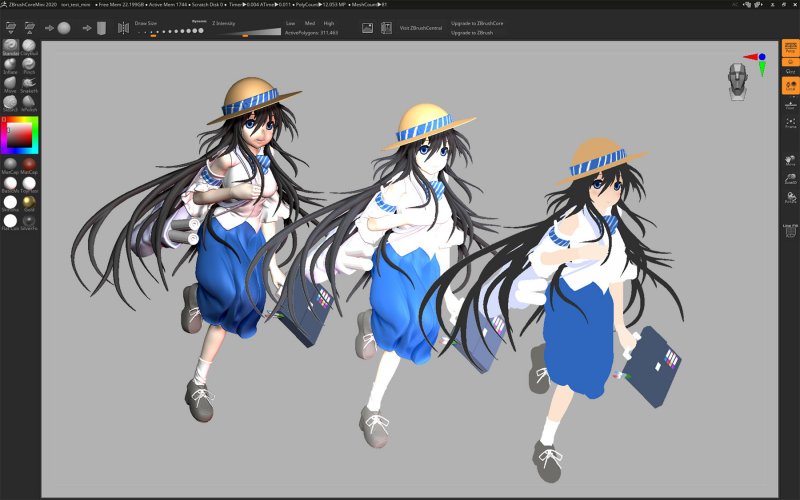Choose the SkinShade material
The height and width of the screenshot is (500, 800).
coord(11,202)
